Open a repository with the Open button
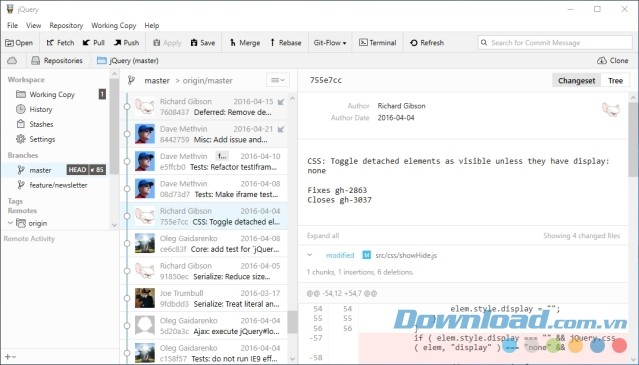This screenshot has height=365, width=639. [x=19, y=43]
